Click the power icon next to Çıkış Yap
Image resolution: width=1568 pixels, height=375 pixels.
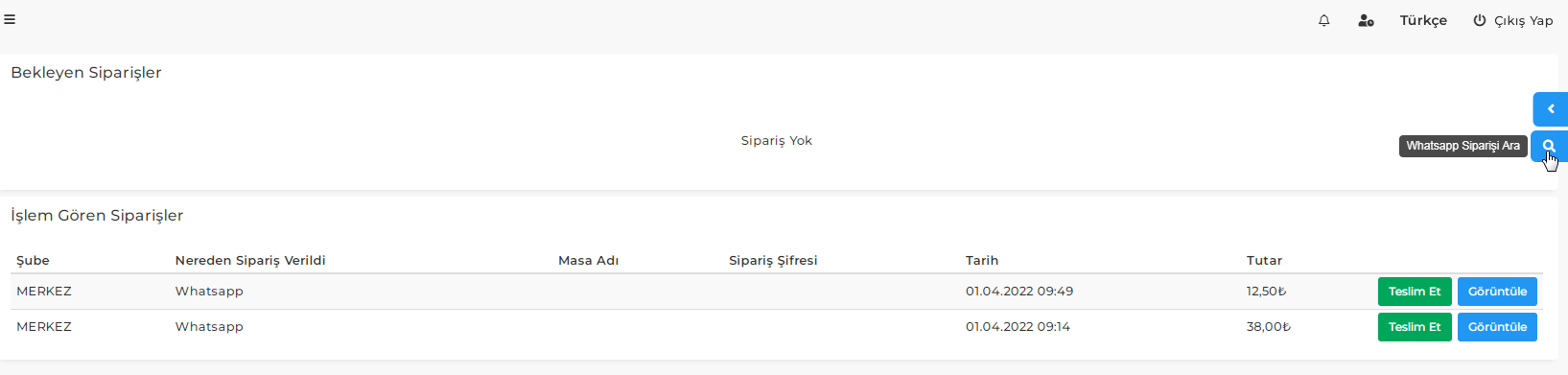tap(1480, 20)
